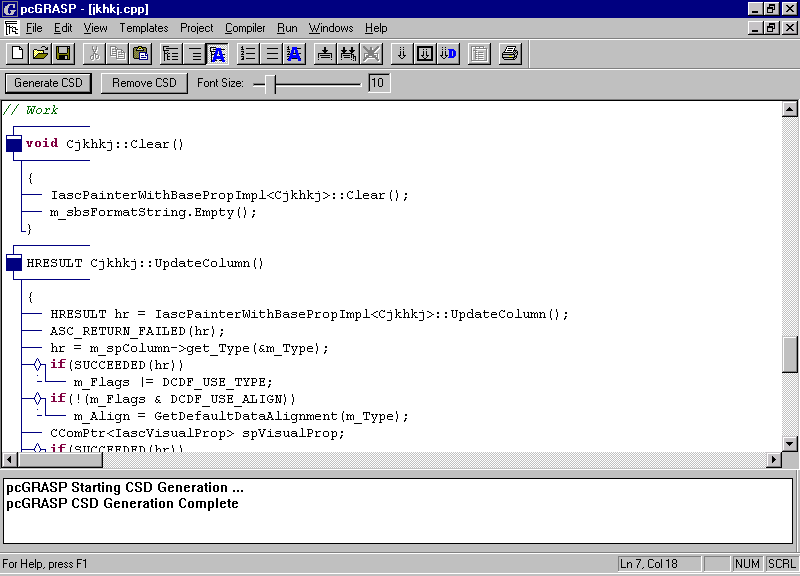The width and height of the screenshot is (800, 576).
Task: Save the file with the floppy disk icon
Action: pyautogui.click(x=62, y=54)
